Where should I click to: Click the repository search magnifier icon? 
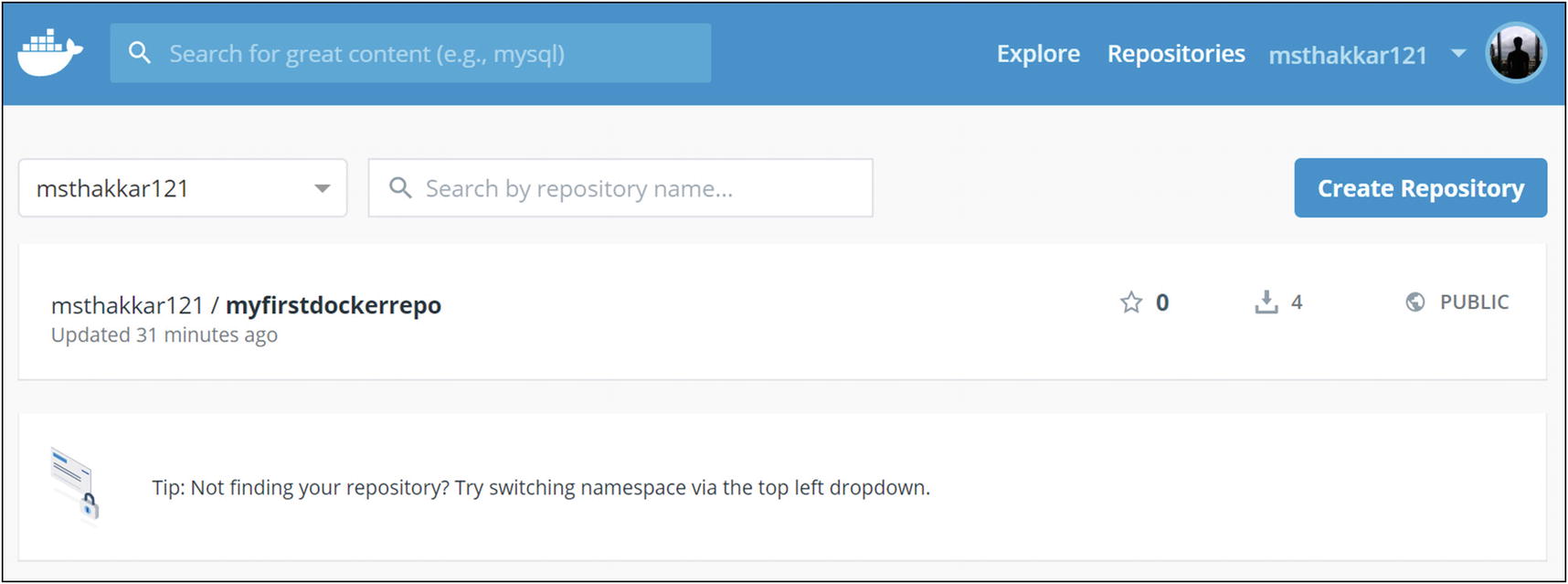tap(400, 188)
